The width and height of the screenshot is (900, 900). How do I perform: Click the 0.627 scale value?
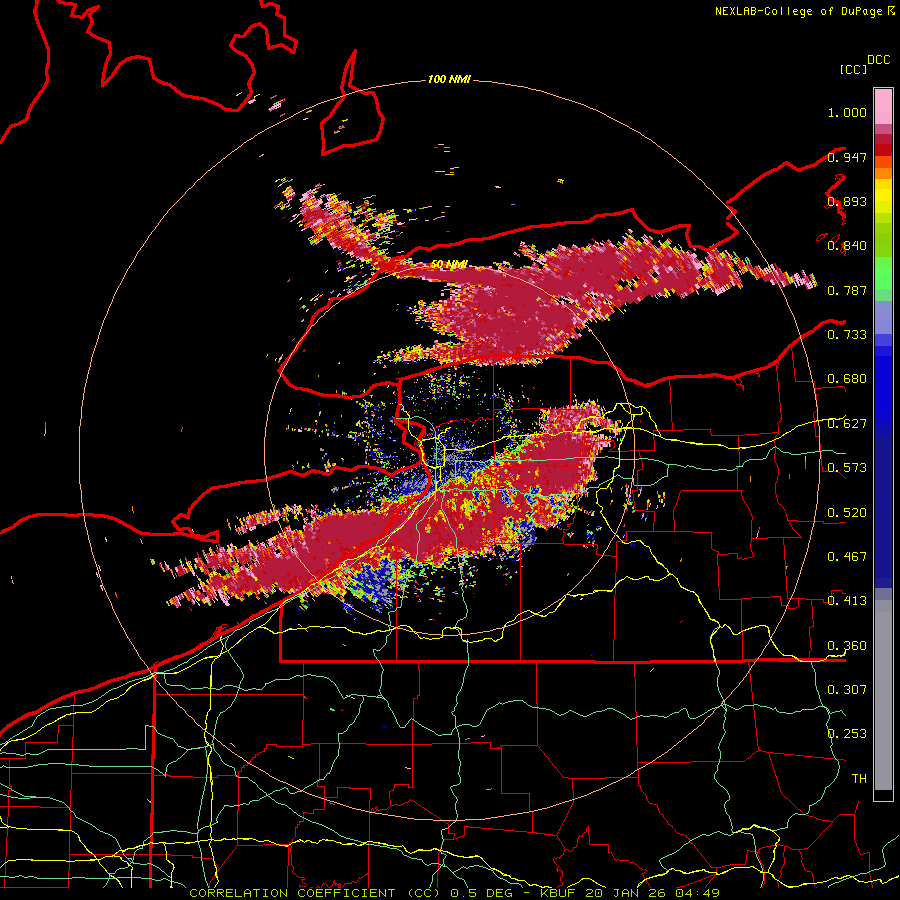[847, 424]
